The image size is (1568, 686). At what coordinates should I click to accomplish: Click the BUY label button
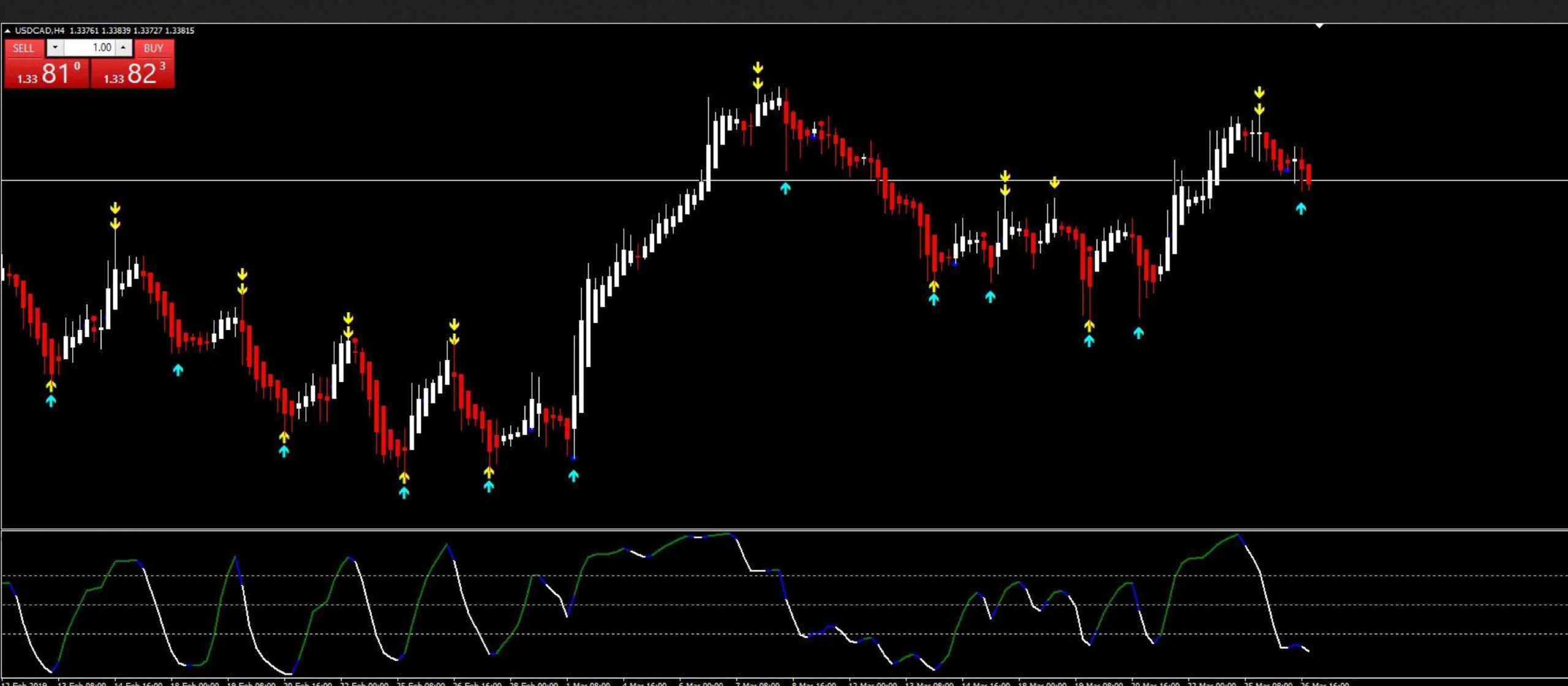[x=153, y=48]
